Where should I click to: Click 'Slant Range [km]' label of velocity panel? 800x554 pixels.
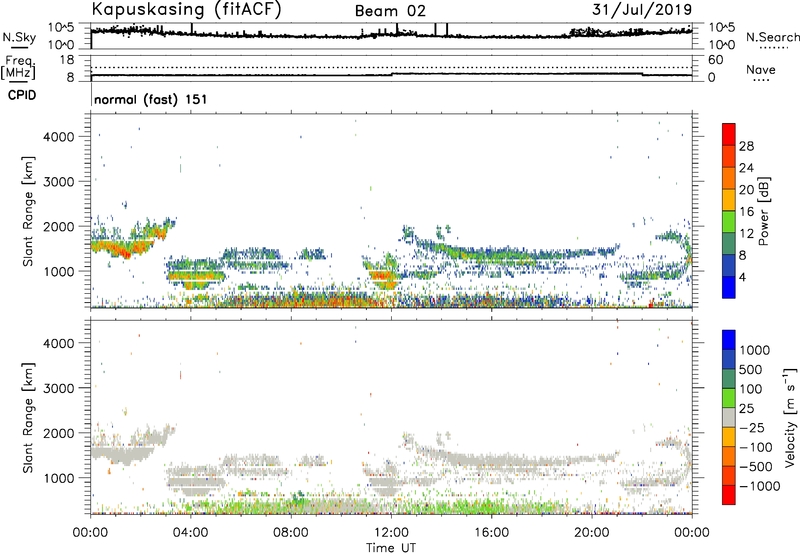(x=28, y=417)
